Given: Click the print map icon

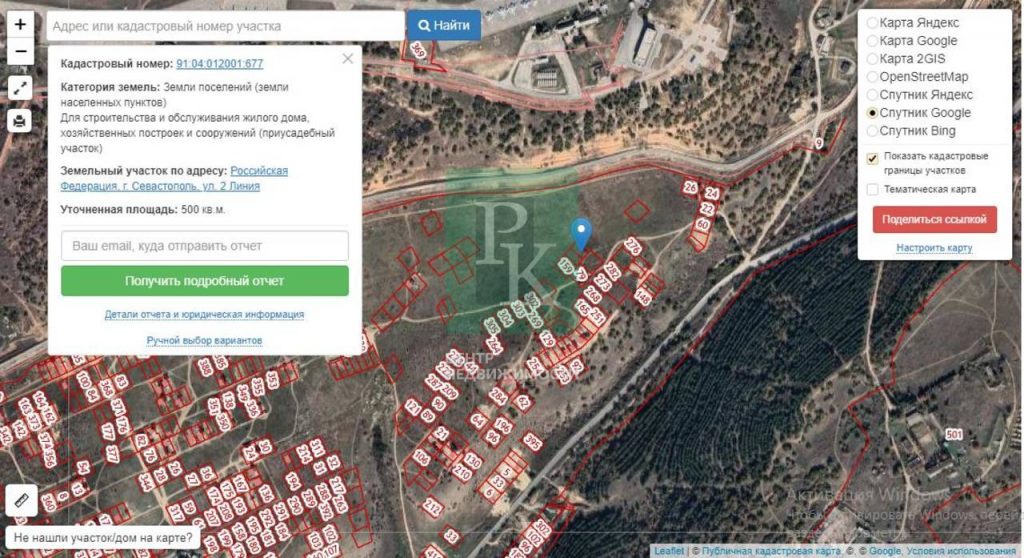Looking at the screenshot, I should pos(20,121).
